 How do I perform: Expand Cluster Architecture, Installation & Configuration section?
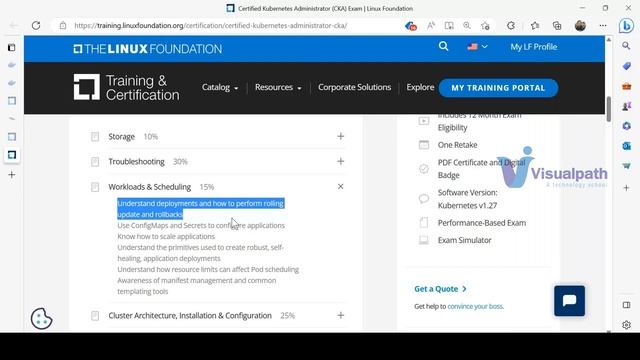pyautogui.click(x=340, y=315)
